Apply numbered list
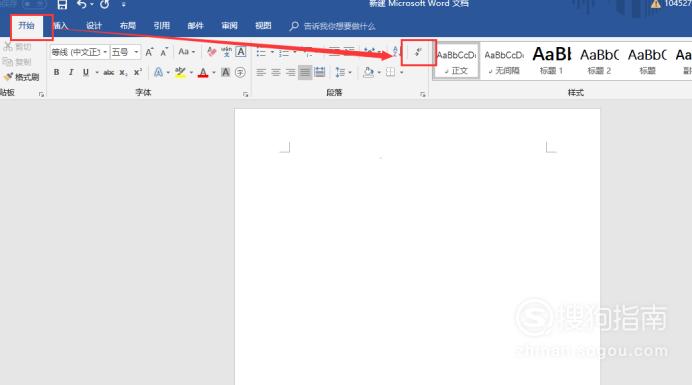The image size is (692, 385). 284,53
